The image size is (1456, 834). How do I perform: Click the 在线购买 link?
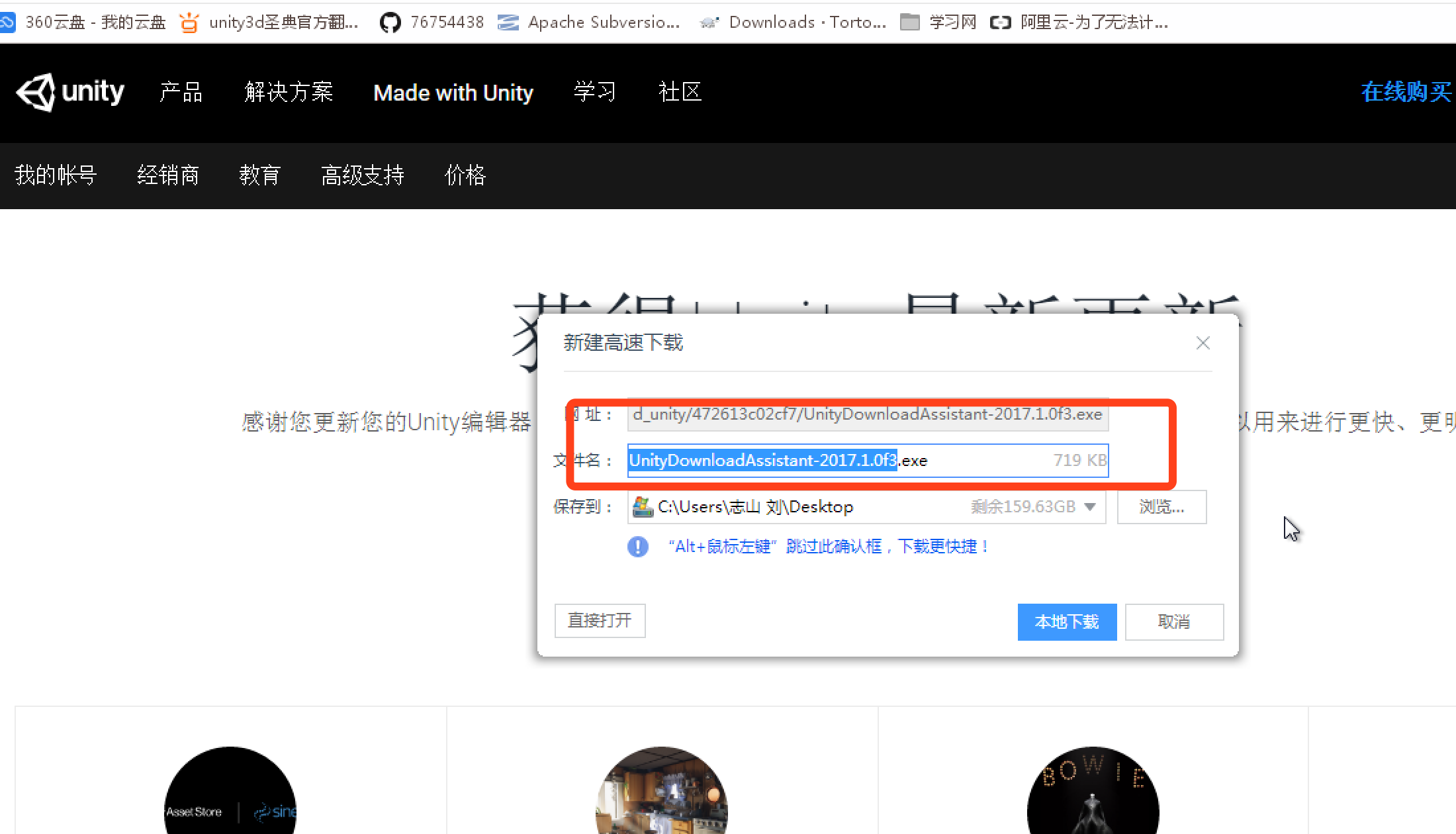point(1407,92)
